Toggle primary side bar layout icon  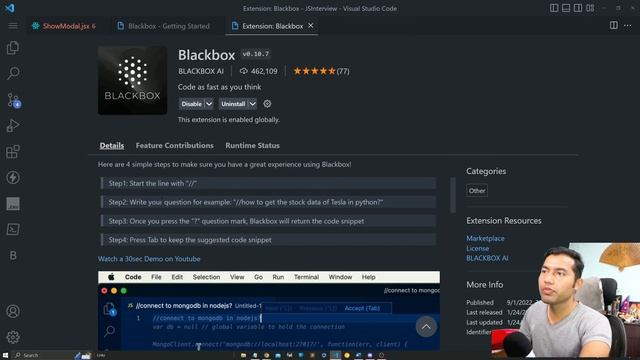(554, 8)
